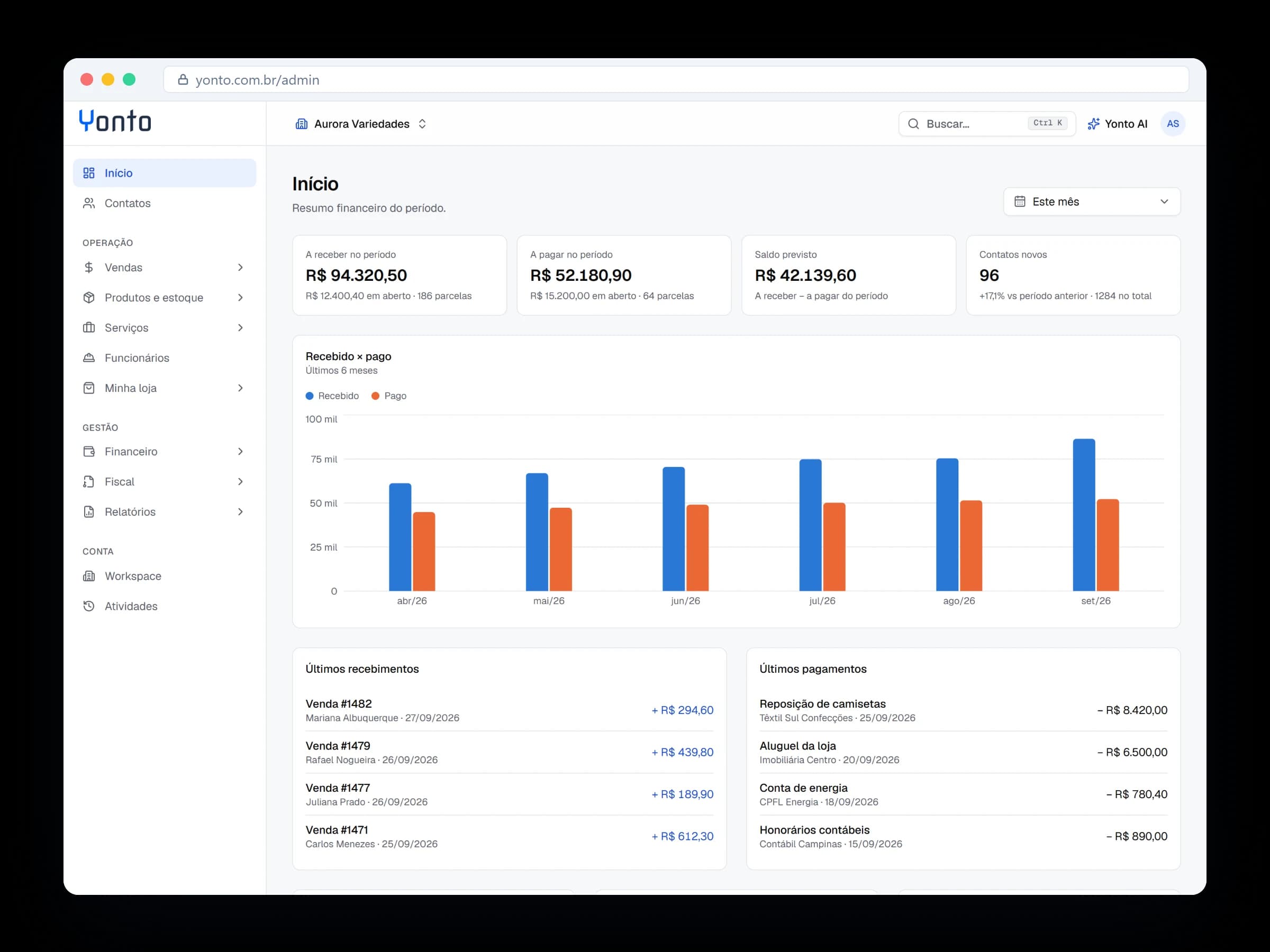Click the Yonto AI sparkle icon

[x=1094, y=124]
